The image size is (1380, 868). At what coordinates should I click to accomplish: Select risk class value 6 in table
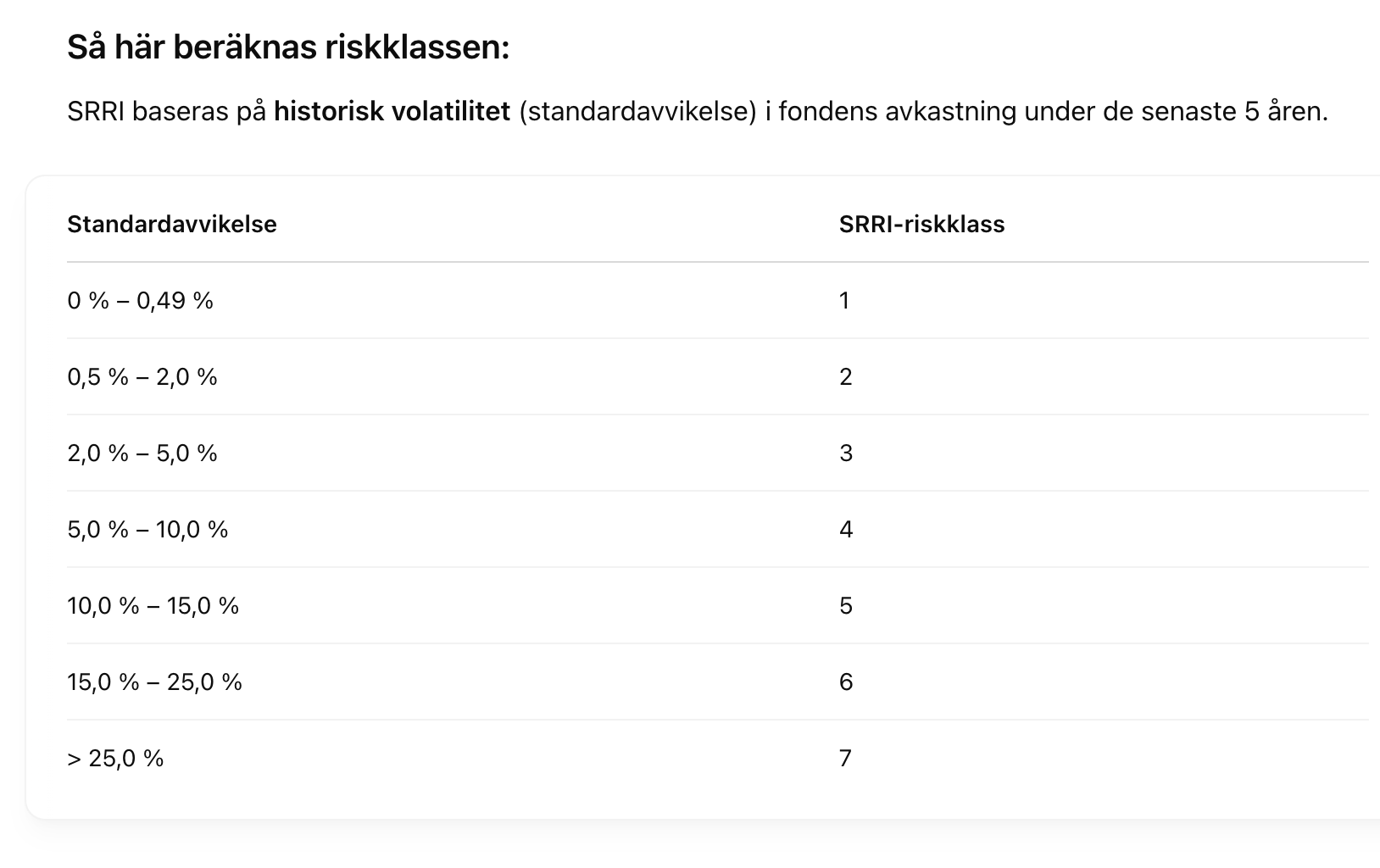[x=845, y=682]
